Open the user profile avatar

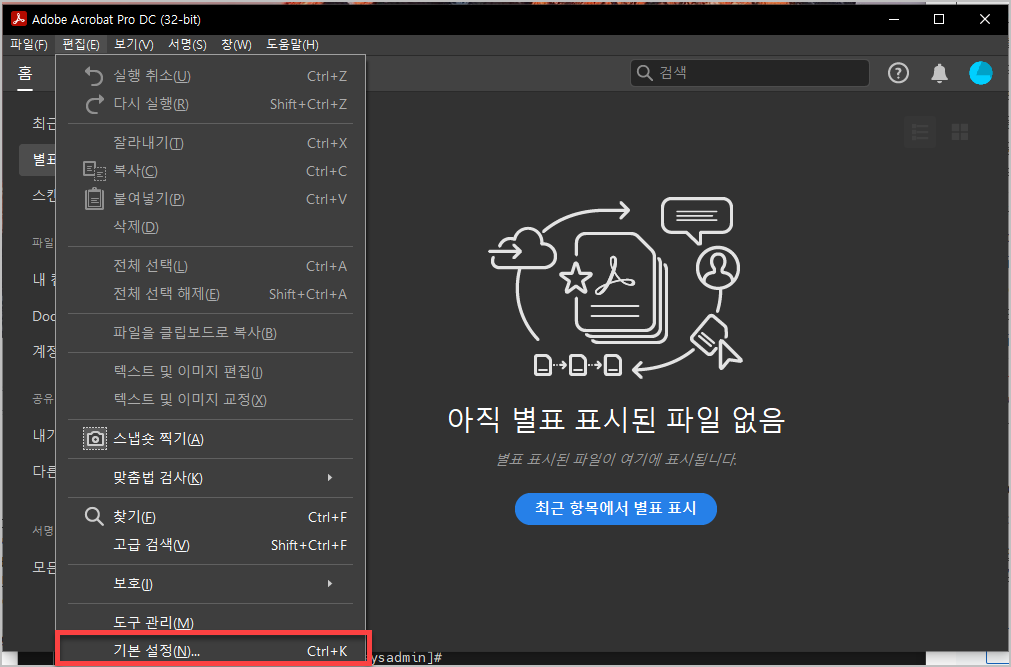[x=981, y=73]
